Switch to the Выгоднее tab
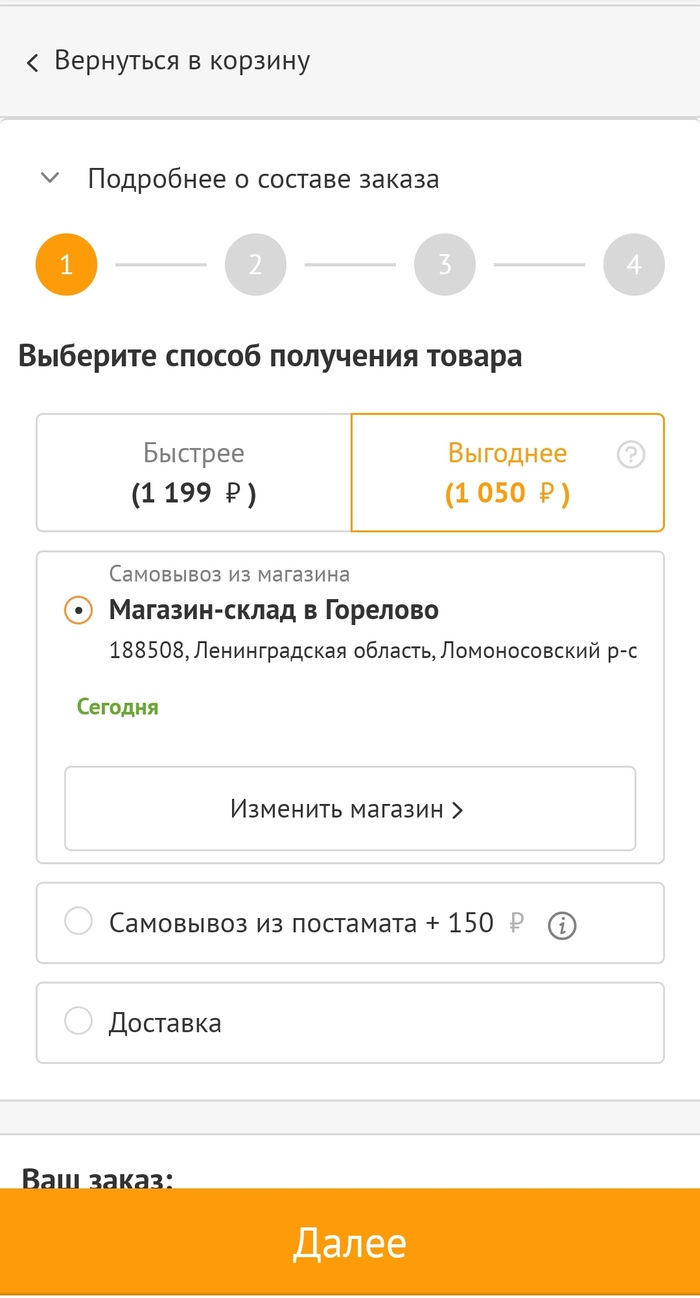 click(x=507, y=473)
